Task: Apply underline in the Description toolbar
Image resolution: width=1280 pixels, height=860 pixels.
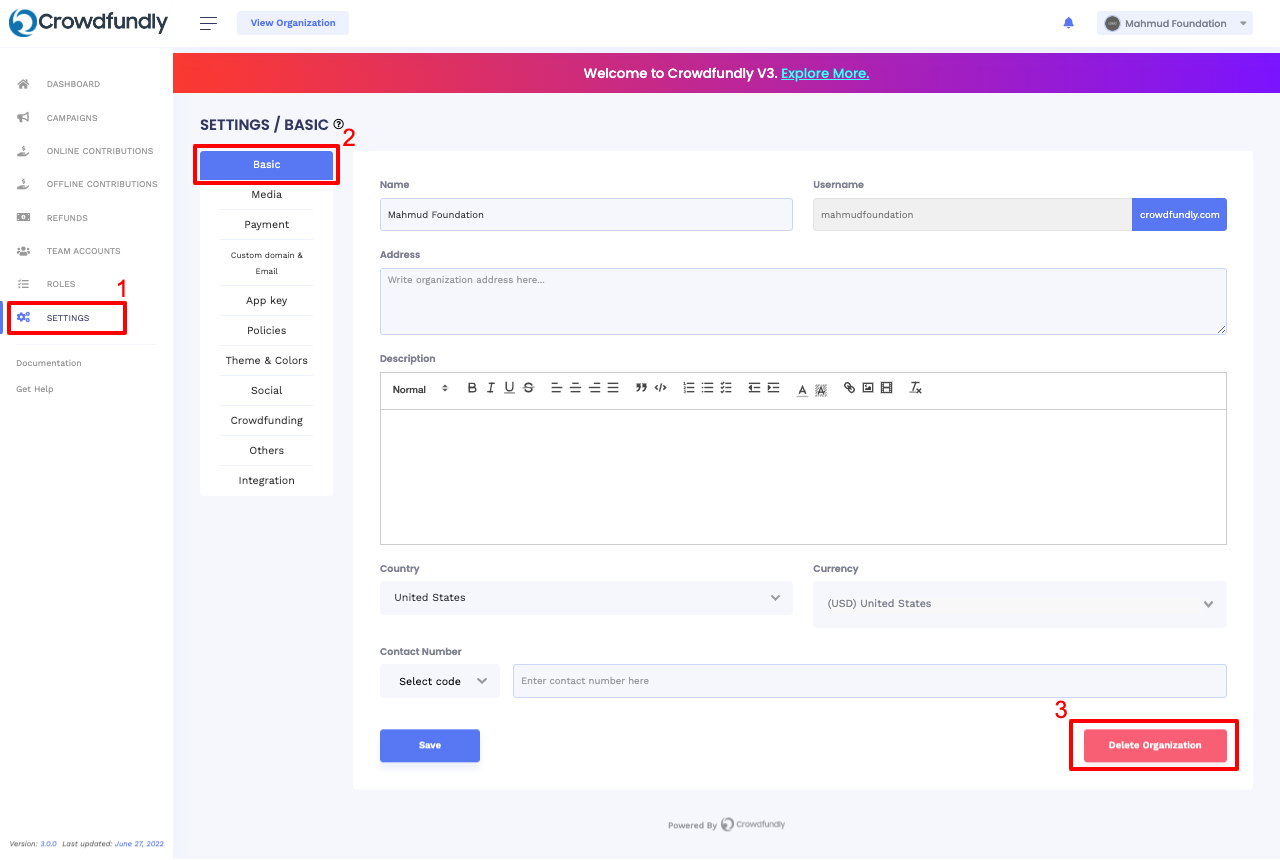Action: click(x=509, y=388)
